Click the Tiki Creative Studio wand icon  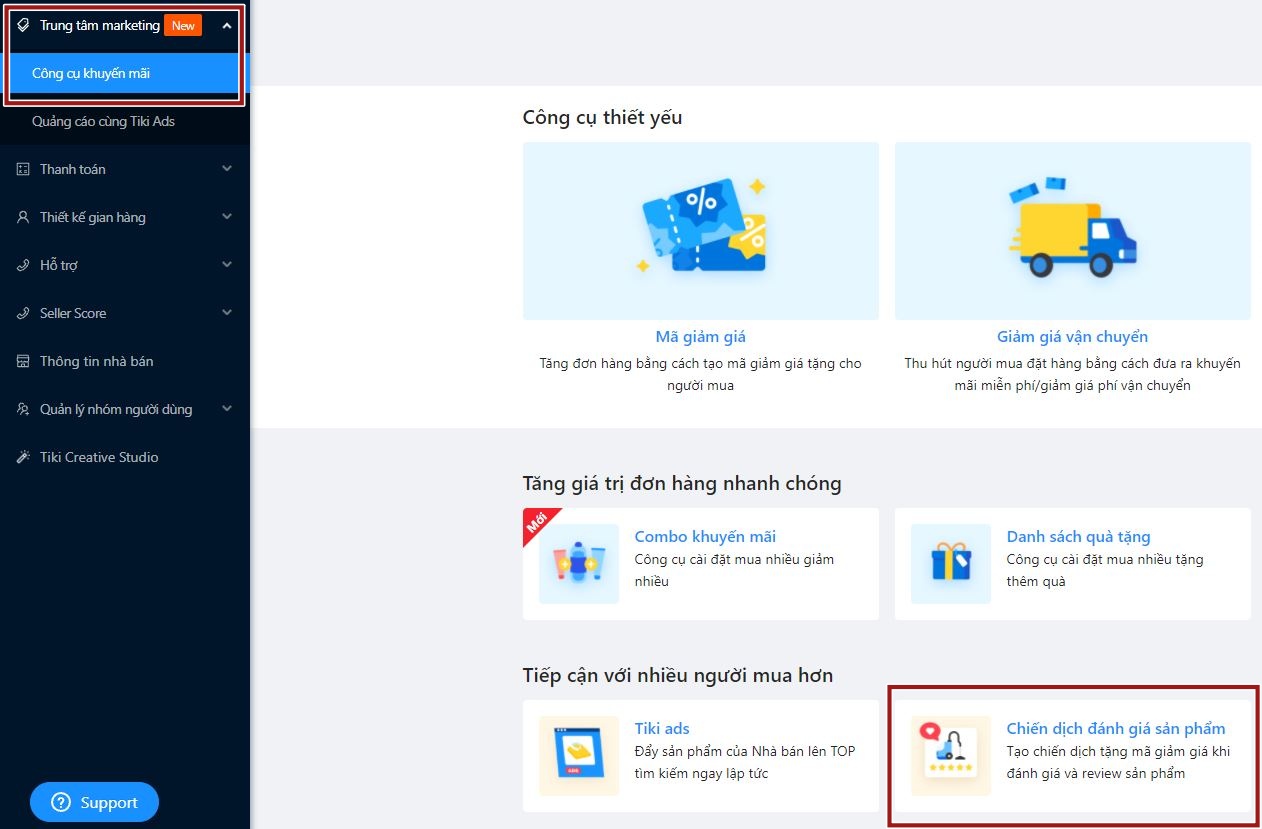tap(23, 457)
